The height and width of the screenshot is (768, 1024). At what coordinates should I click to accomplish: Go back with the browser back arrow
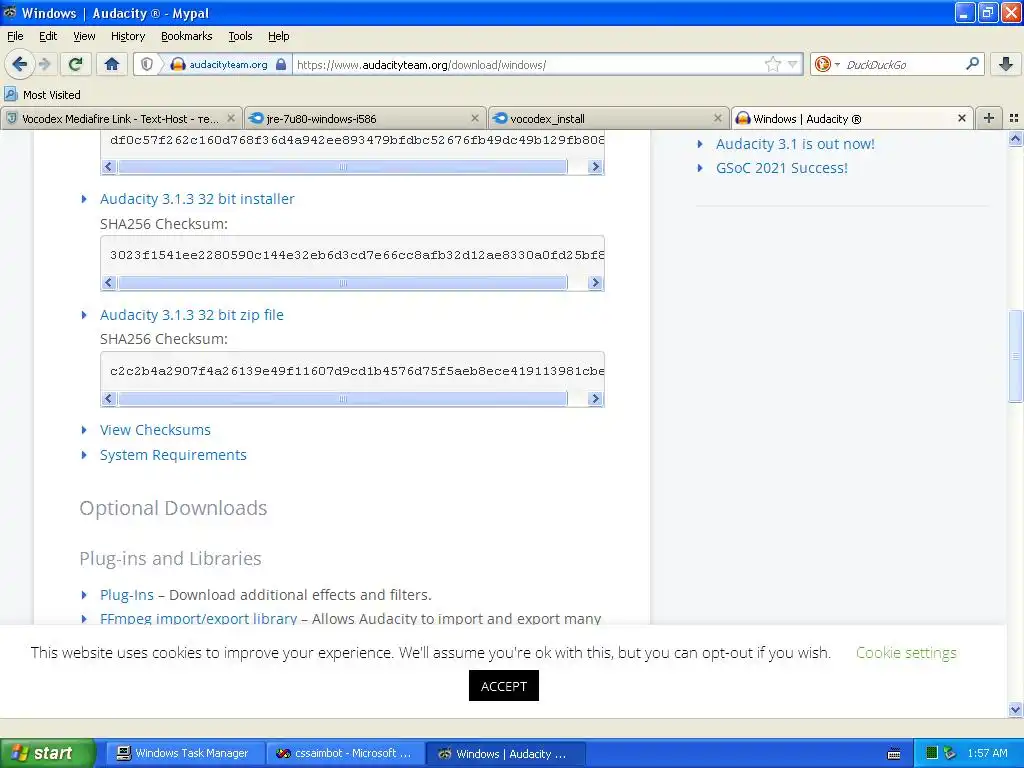(x=19, y=64)
